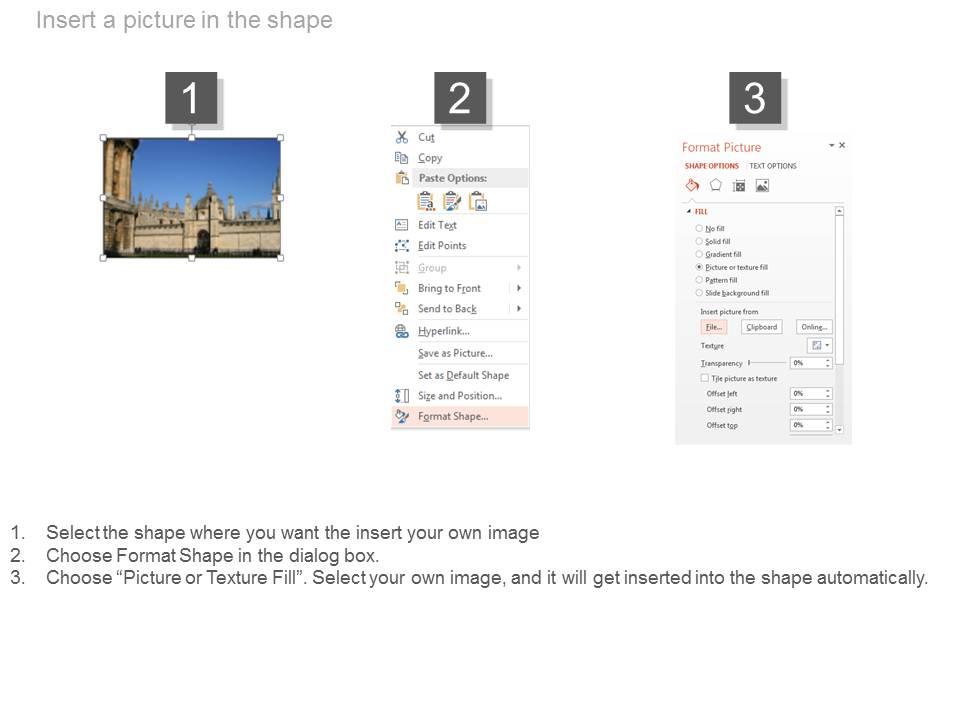Screen dimensions: 960x720
Task: Click the Offset left value field
Action: point(806,393)
